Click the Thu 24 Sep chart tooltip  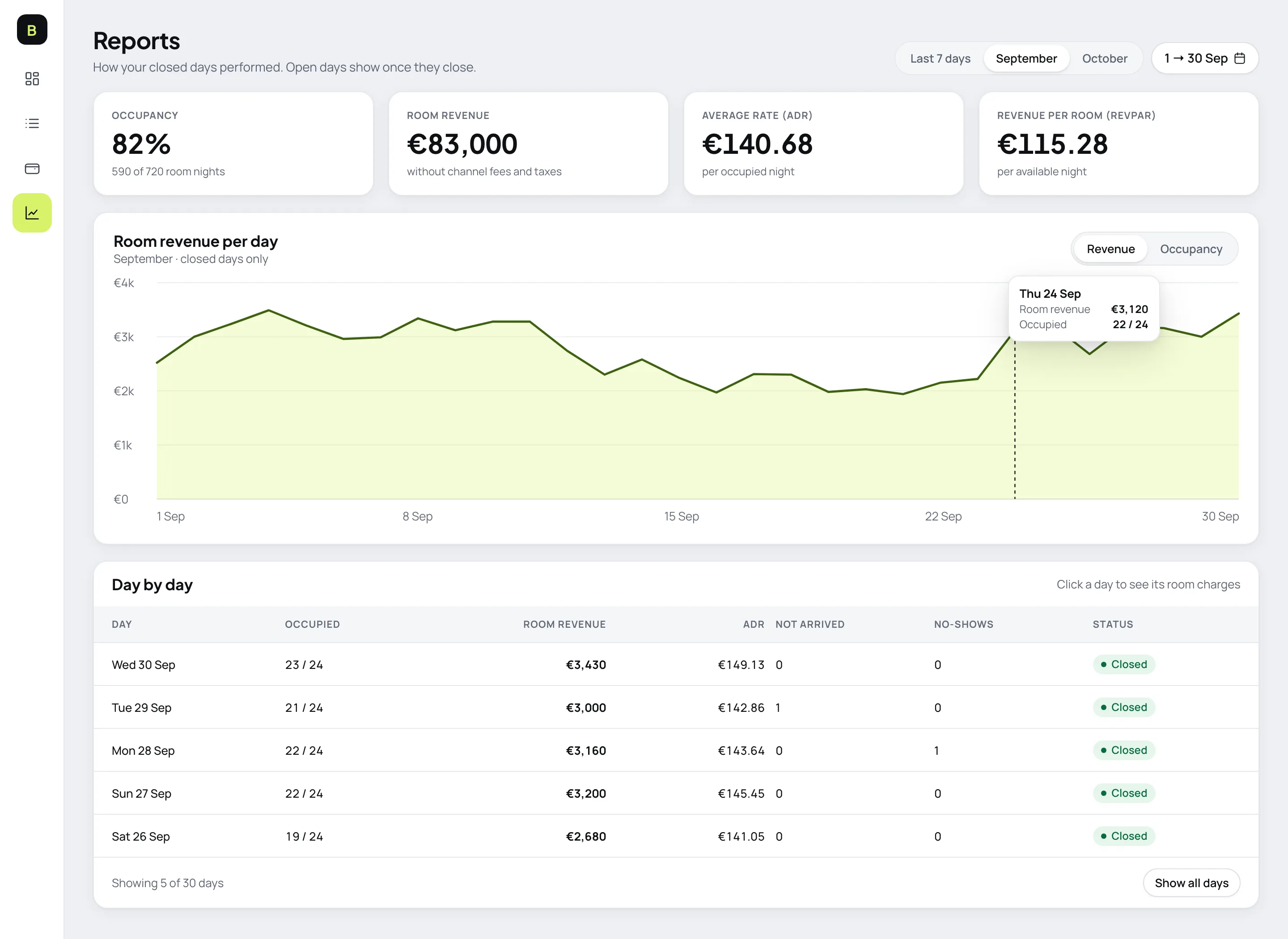(1083, 309)
